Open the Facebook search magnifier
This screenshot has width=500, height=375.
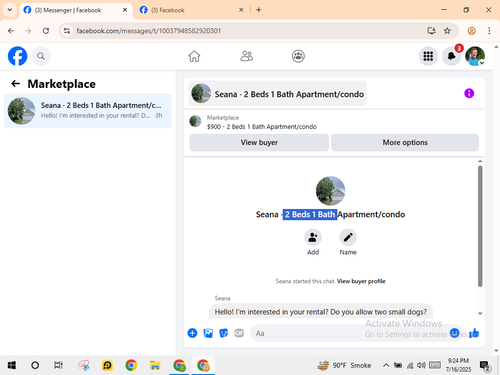tap(41, 56)
